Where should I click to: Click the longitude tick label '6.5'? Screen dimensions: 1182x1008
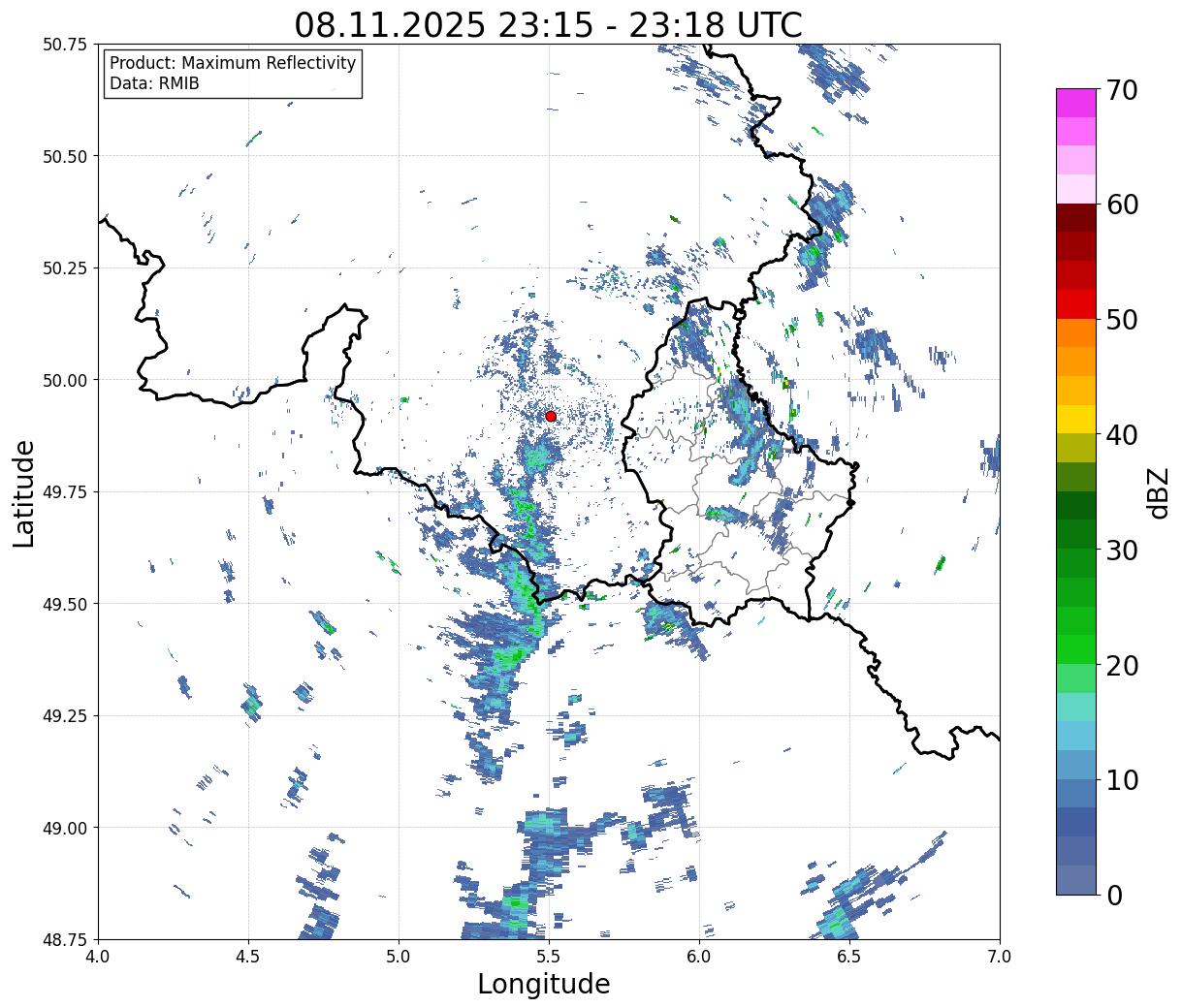849,957
